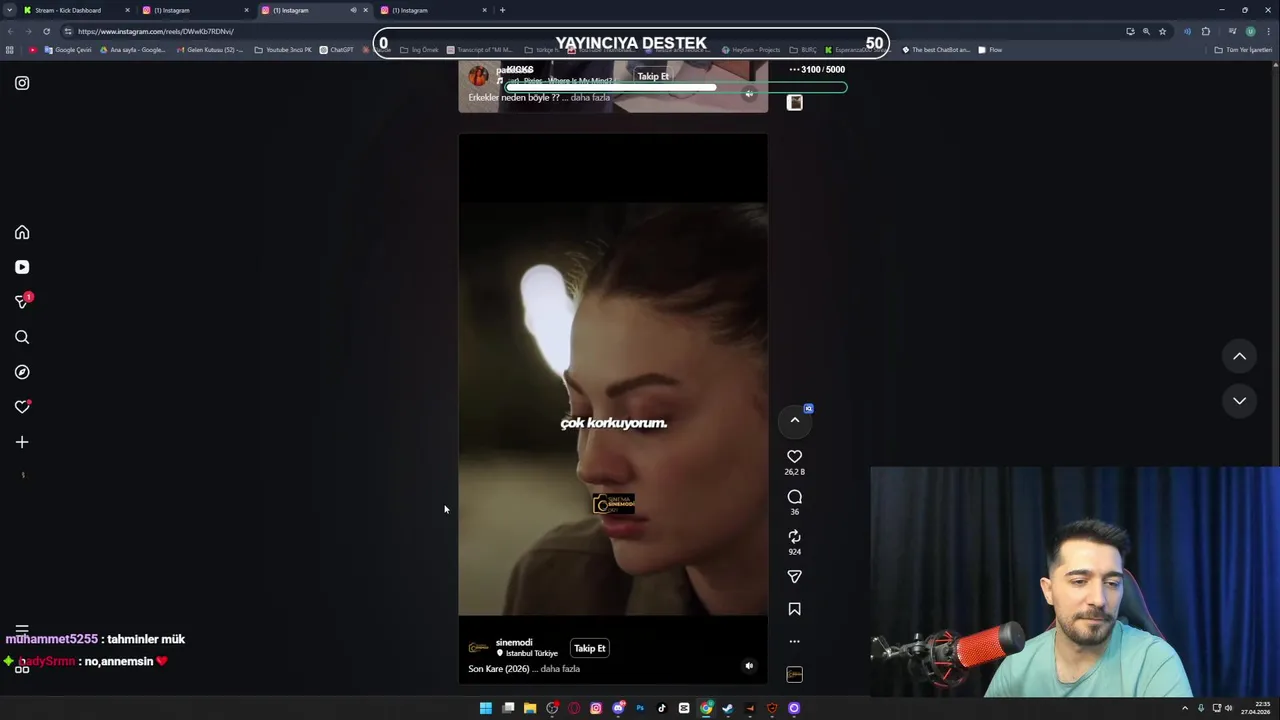Expand caption with 'daha fazla' on Son Kare
This screenshot has height=720, width=1280.
[x=560, y=669]
